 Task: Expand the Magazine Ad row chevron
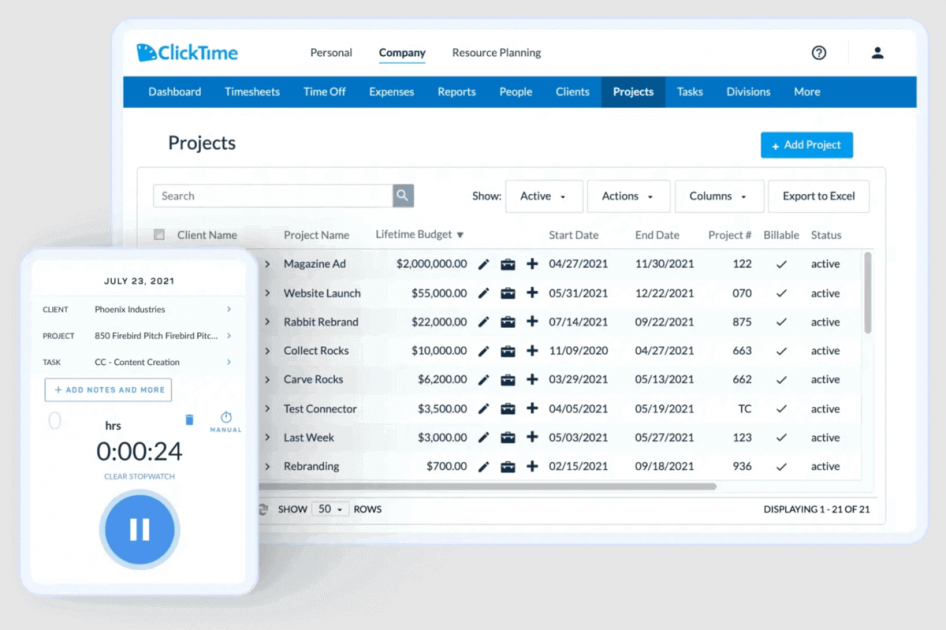pyautogui.click(x=264, y=264)
